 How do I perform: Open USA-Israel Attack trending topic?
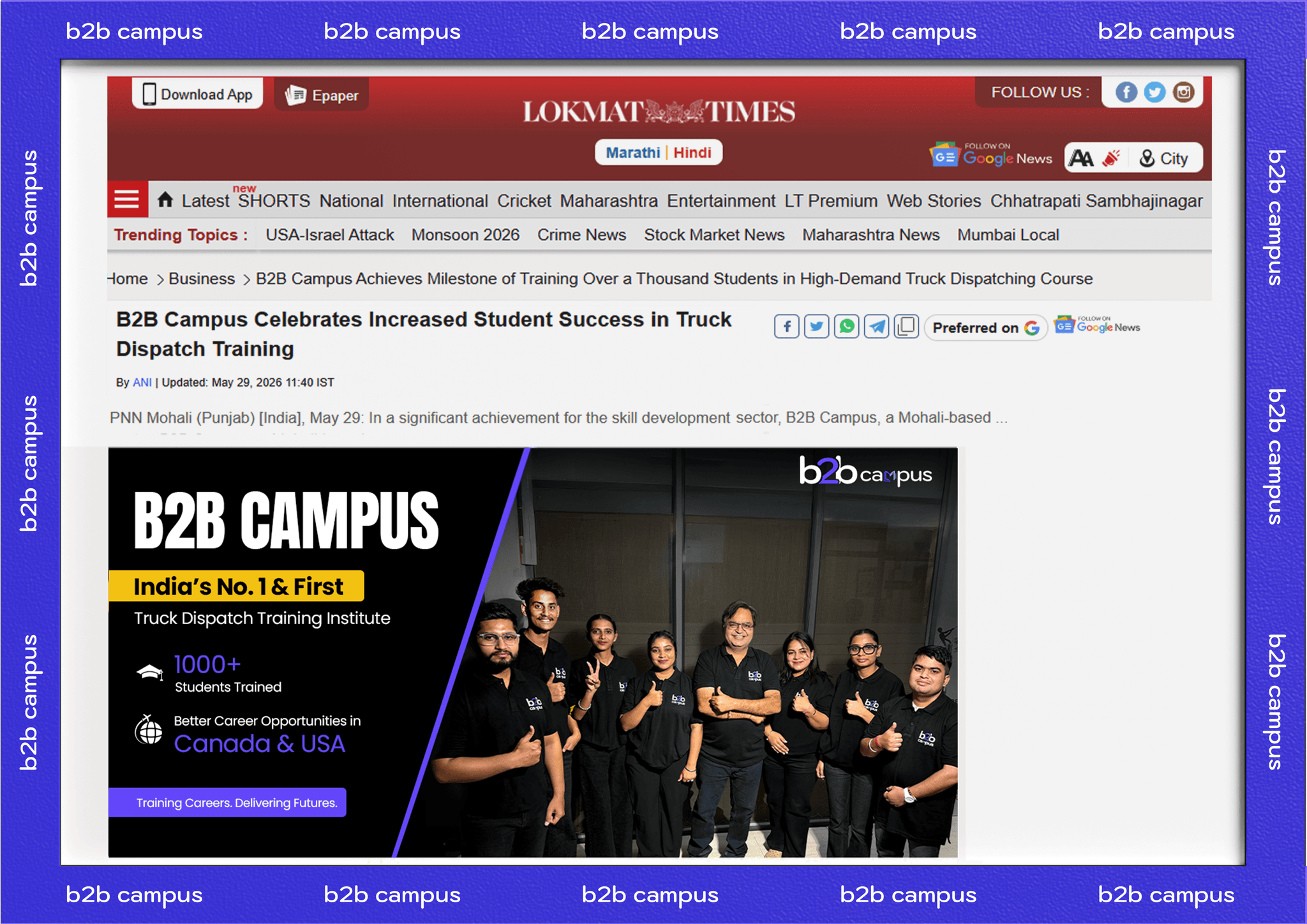point(329,235)
